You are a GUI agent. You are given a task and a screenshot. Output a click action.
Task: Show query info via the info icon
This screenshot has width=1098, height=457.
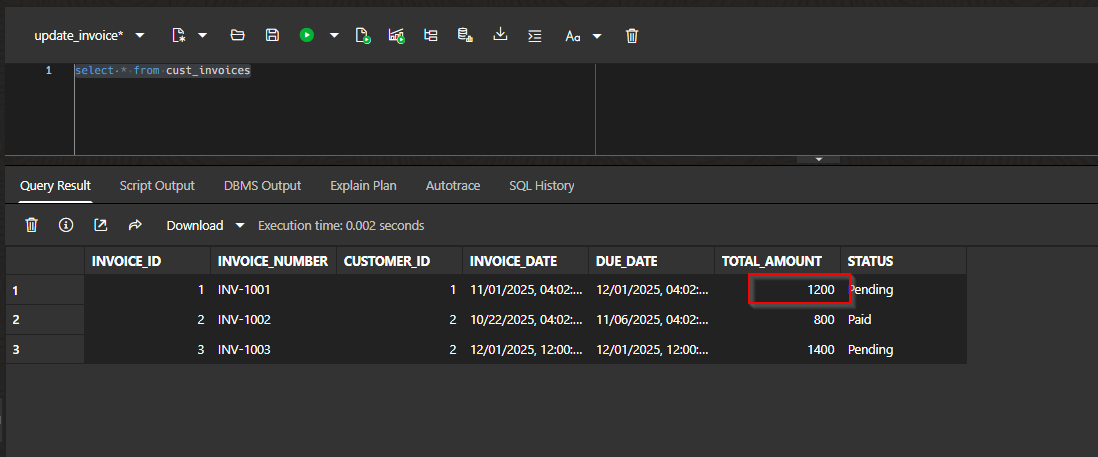66,225
